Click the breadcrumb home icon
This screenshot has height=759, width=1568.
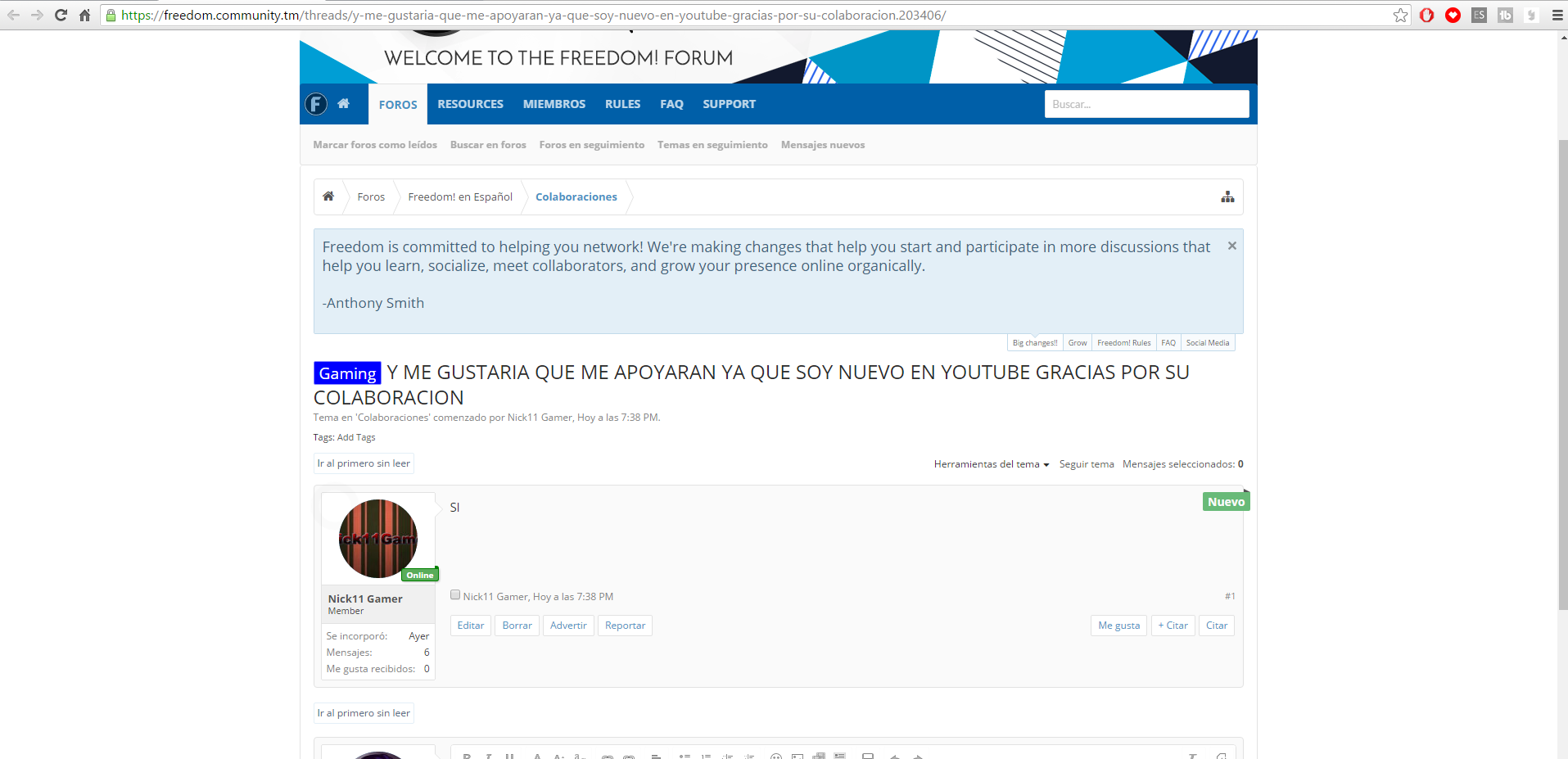click(x=328, y=197)
